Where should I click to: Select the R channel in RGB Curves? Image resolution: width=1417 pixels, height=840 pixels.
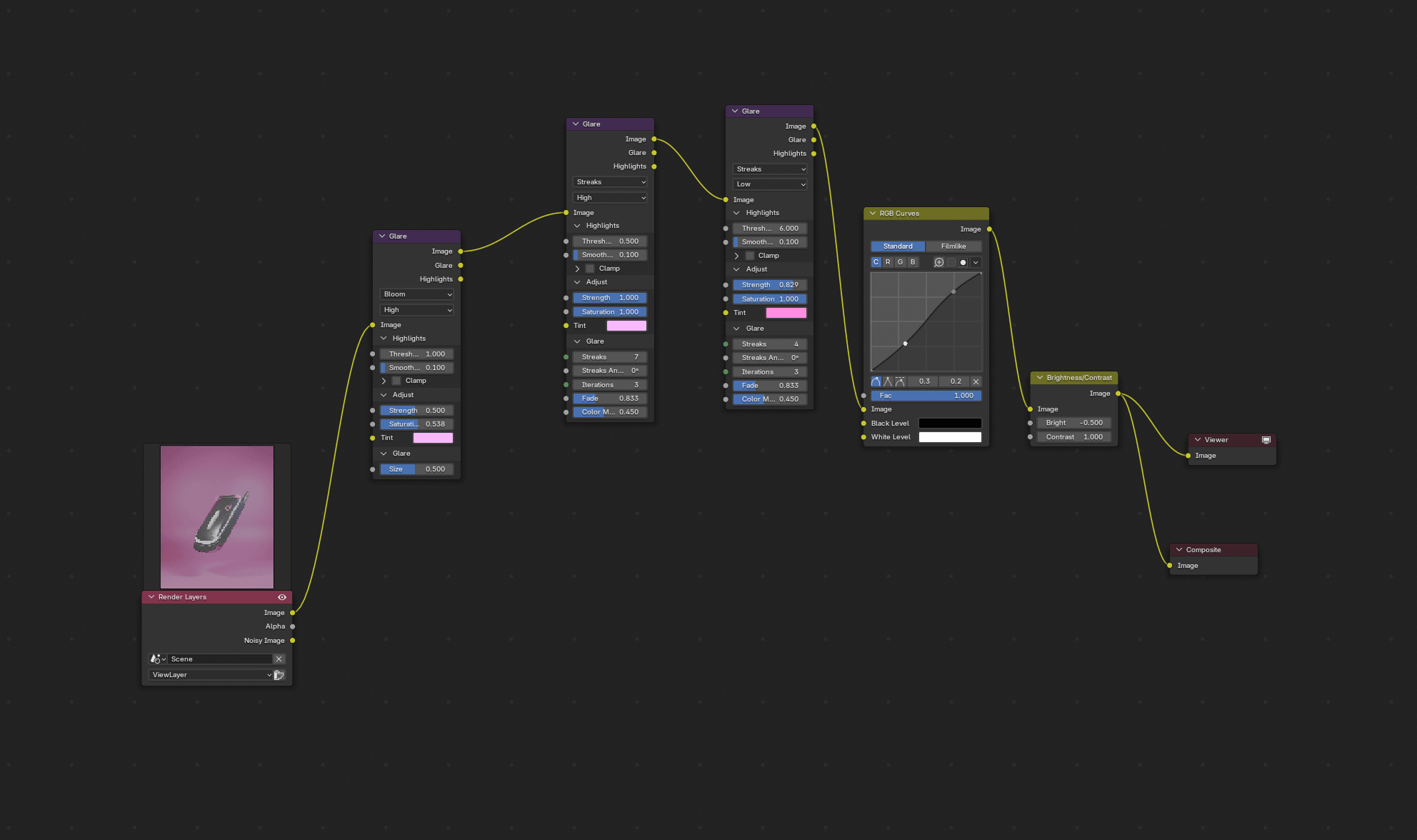[888, 262]
